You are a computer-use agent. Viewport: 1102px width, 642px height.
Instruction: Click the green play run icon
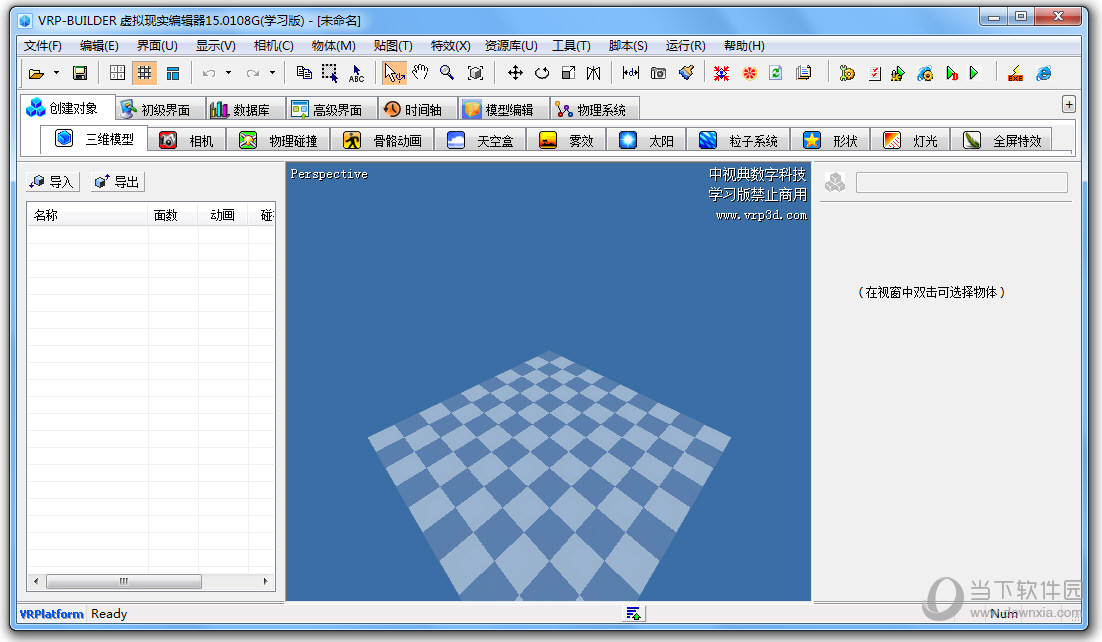point(974,73)
